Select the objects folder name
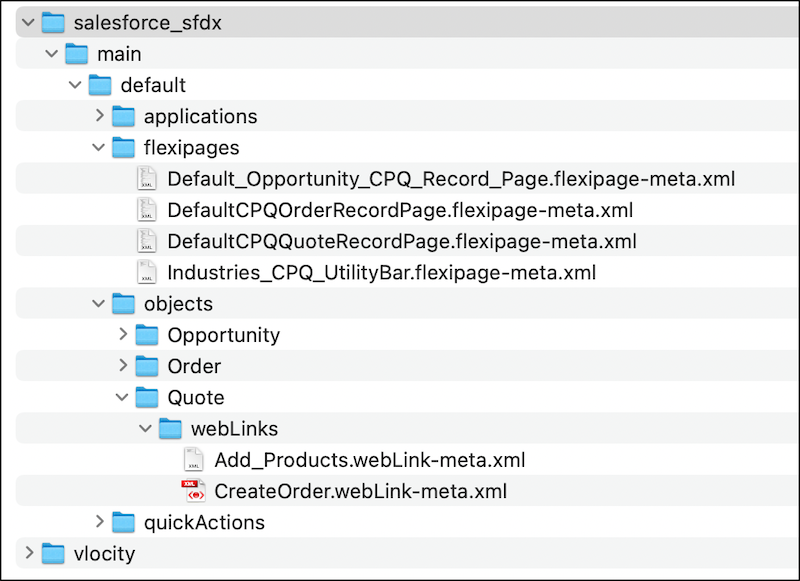The image size is (800, 581). (x=178, y=304)
